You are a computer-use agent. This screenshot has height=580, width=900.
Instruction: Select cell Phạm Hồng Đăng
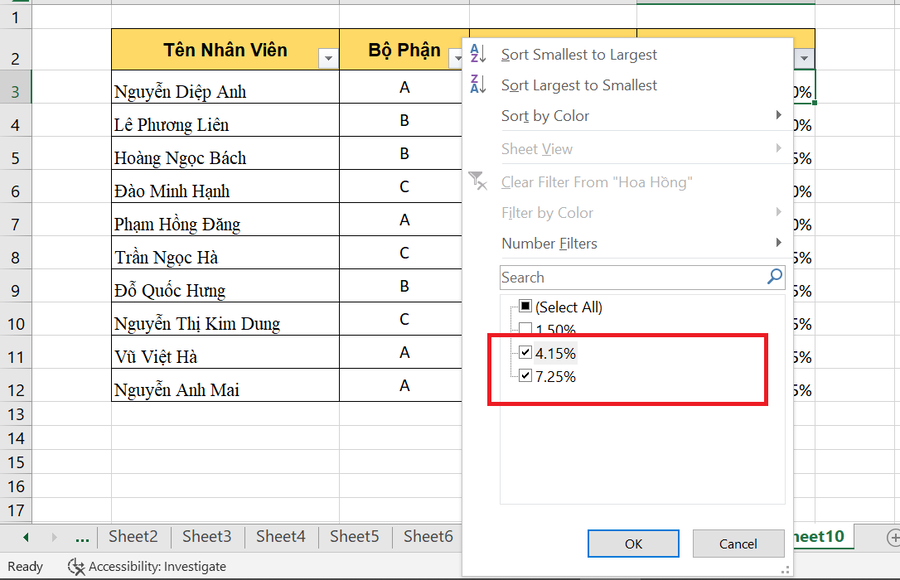tap(226, 220)
